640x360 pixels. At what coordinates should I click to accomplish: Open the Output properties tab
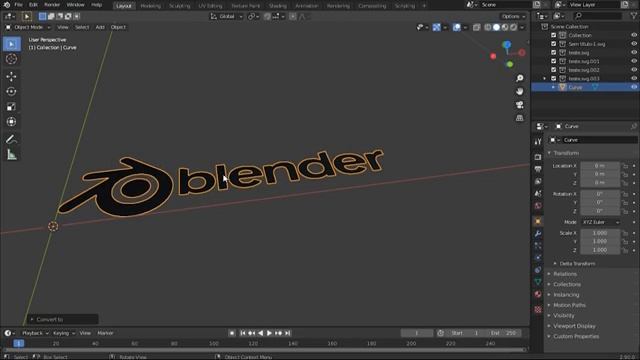[538, 169]
